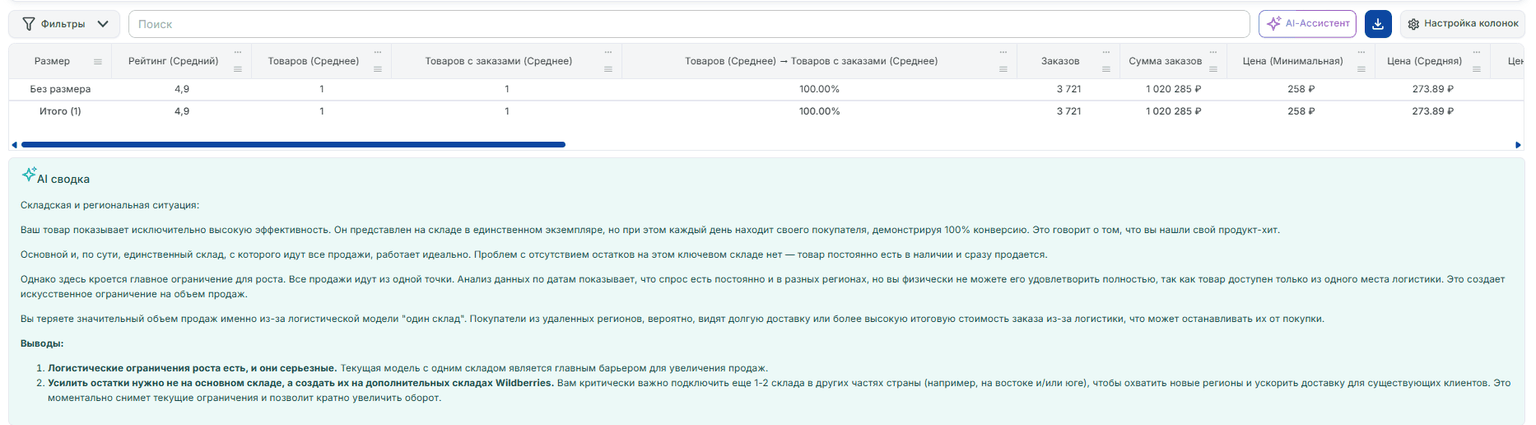Sort by Заказов column header
1536x425 pixels.
click(x=1060, y=62)
